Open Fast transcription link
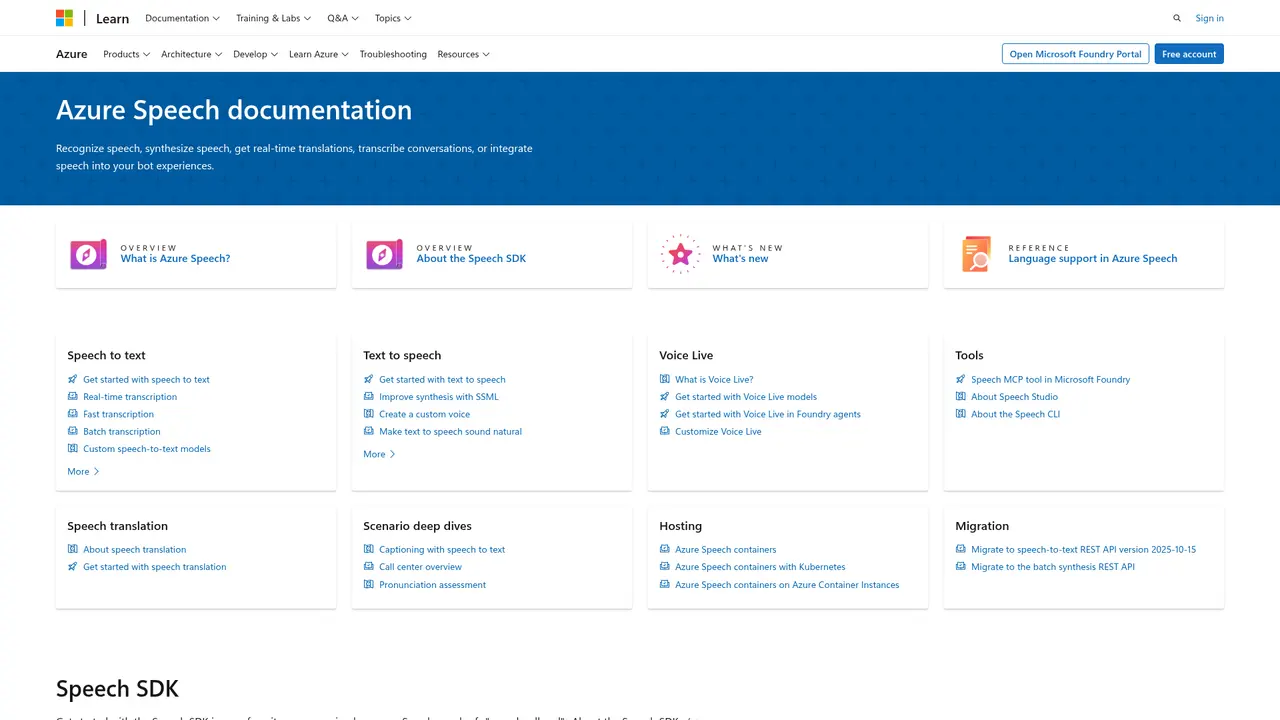 coord(118,414)
